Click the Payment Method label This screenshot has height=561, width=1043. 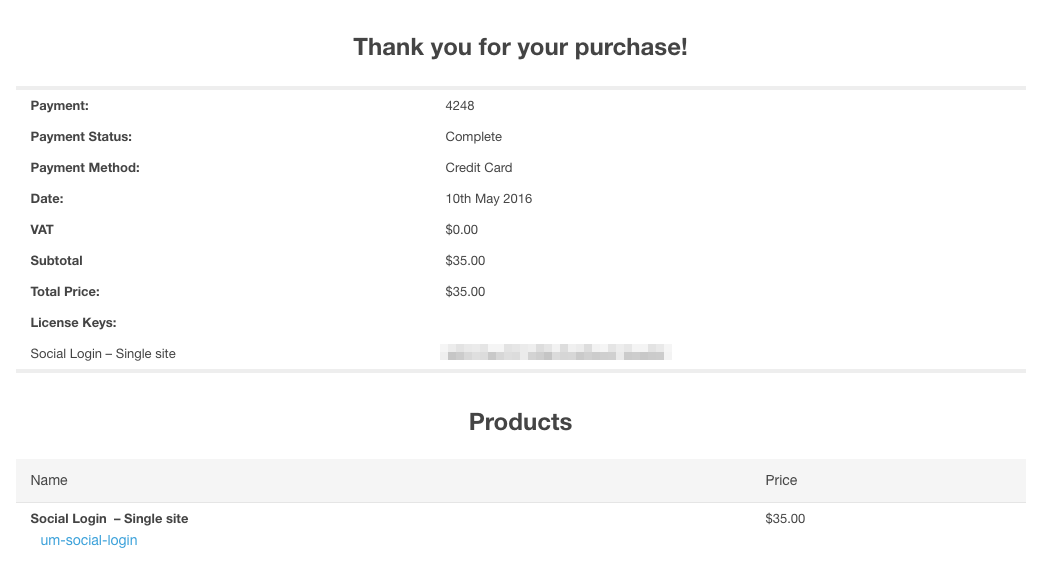click(x=85, y=167)
